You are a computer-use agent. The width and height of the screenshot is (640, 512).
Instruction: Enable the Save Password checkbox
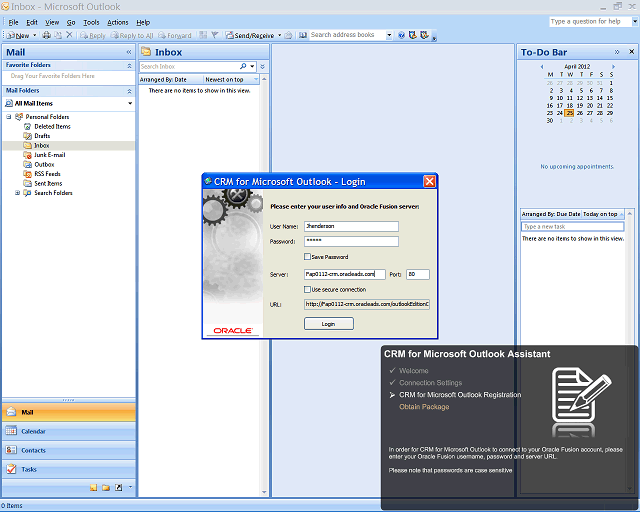(307, 256)
